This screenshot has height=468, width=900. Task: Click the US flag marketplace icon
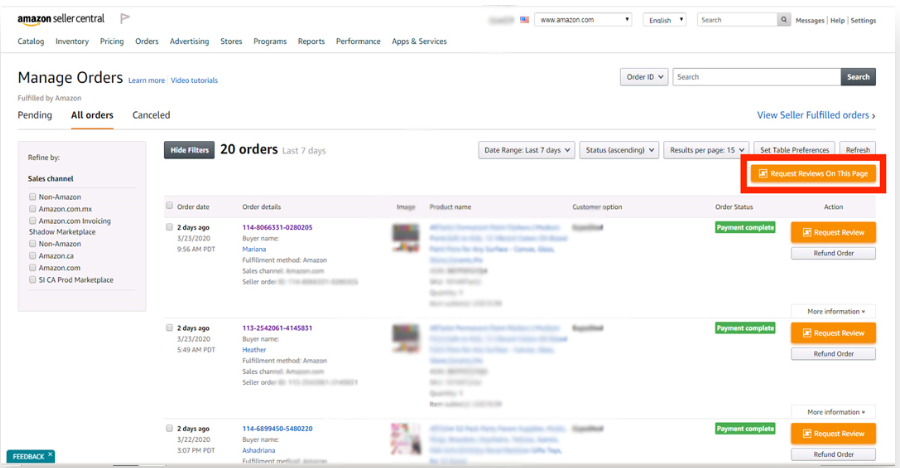click(x=524, y=20)
